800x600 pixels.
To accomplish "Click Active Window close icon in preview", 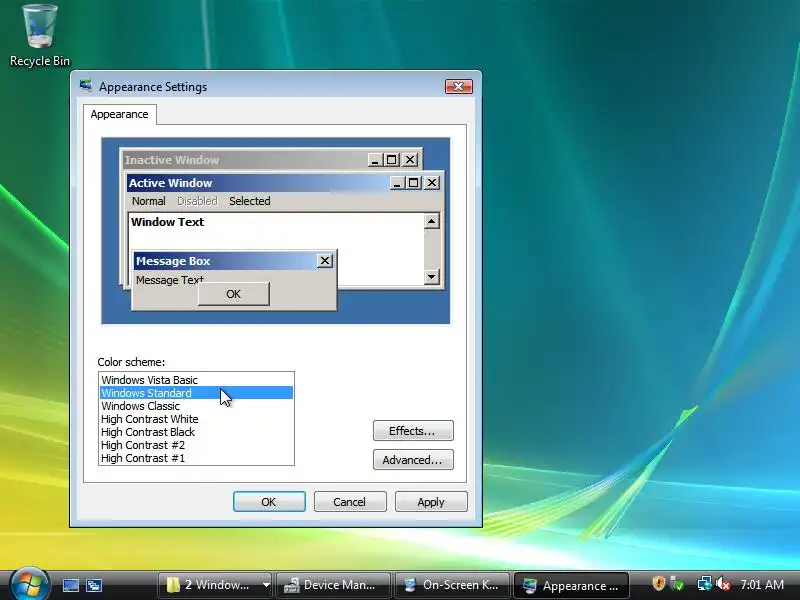I will (x=432, y=183).
